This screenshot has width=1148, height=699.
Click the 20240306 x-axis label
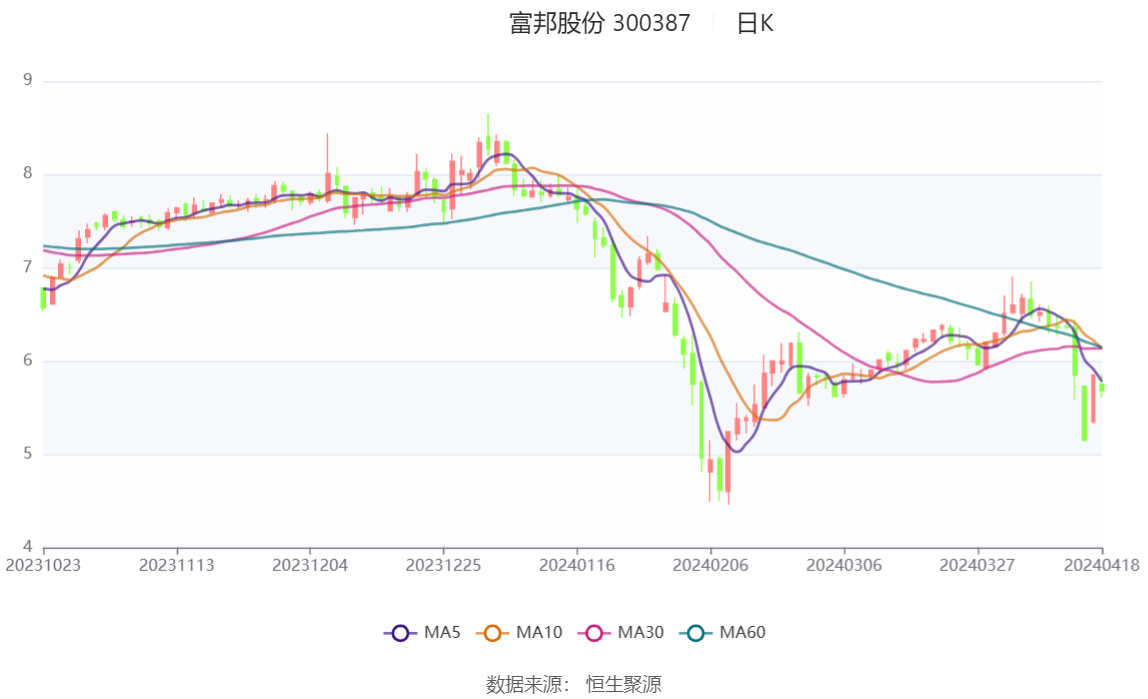[844, 566]
